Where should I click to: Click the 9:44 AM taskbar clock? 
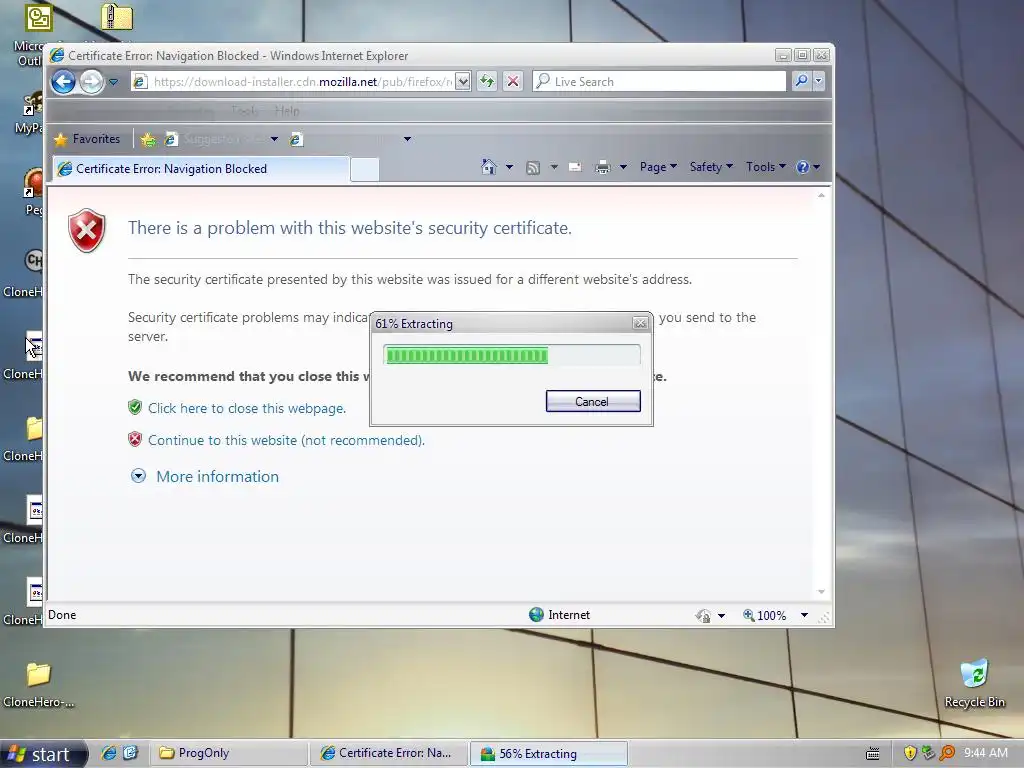click(985, 753)
